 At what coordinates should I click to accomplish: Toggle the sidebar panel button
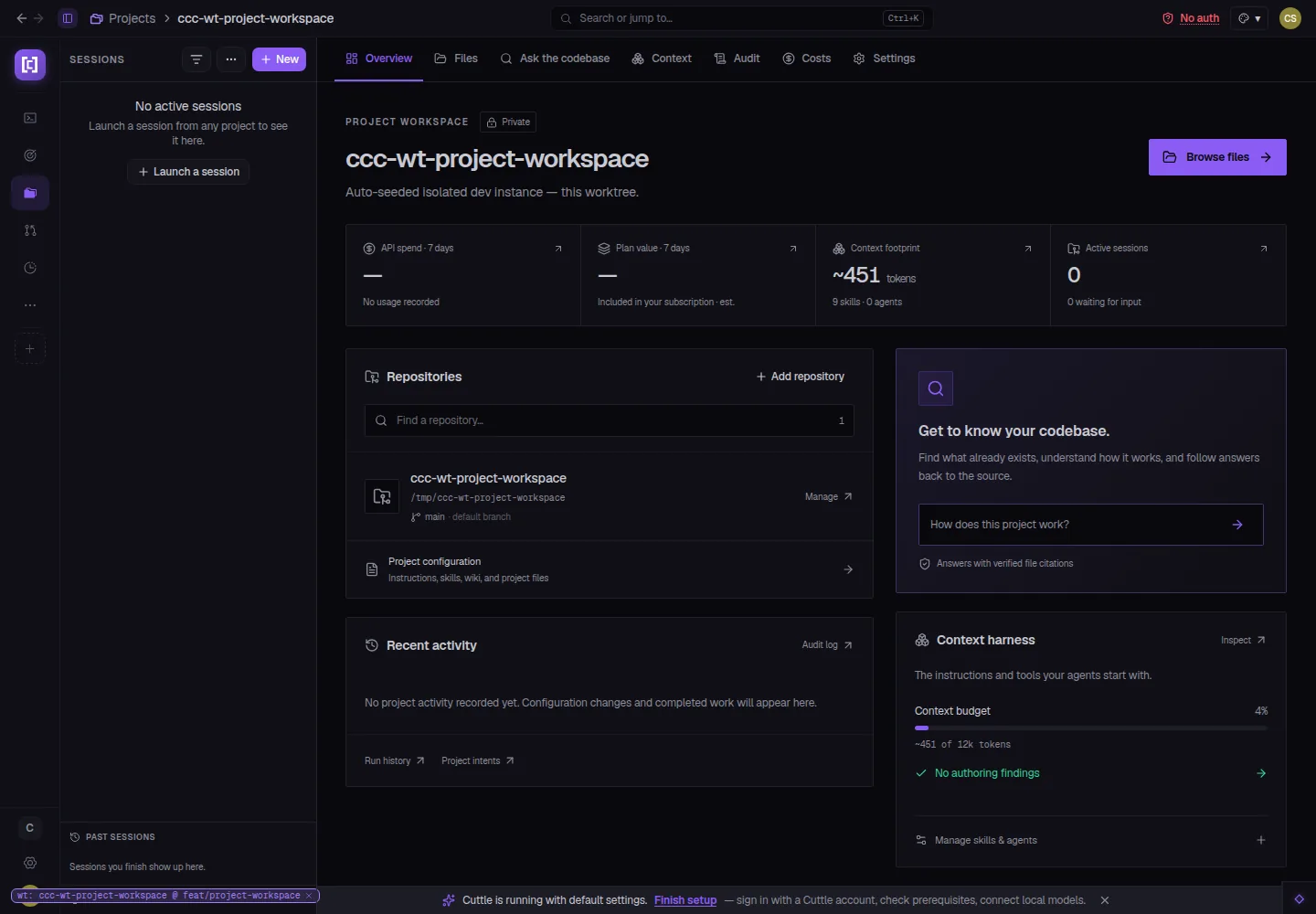(x=68, y=18)
